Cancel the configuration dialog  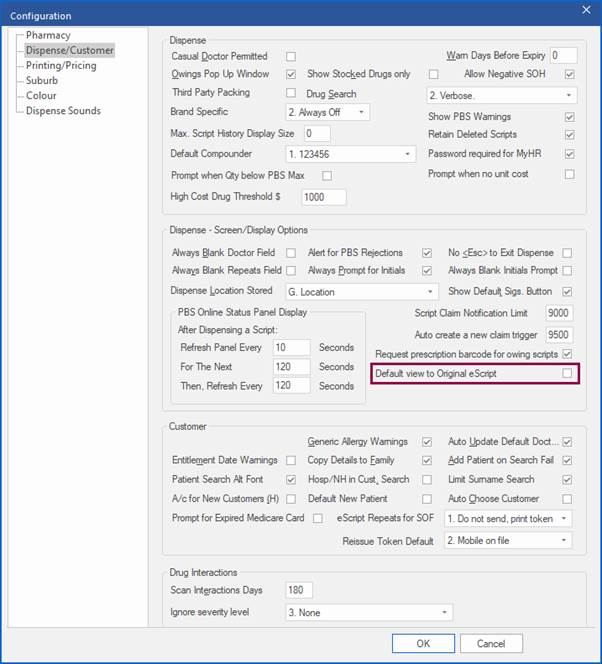click(x=491, y=644)
